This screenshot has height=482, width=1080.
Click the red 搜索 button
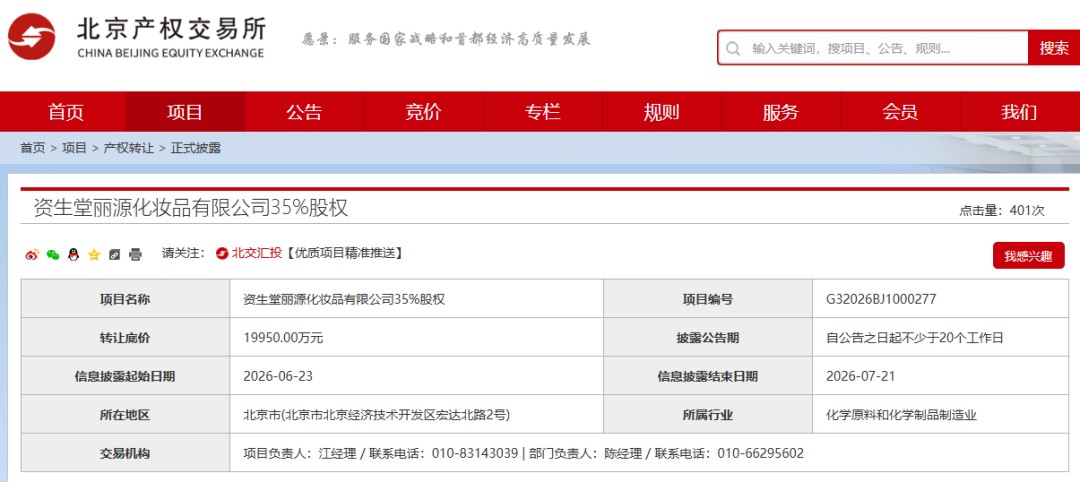coord(1054,48)
